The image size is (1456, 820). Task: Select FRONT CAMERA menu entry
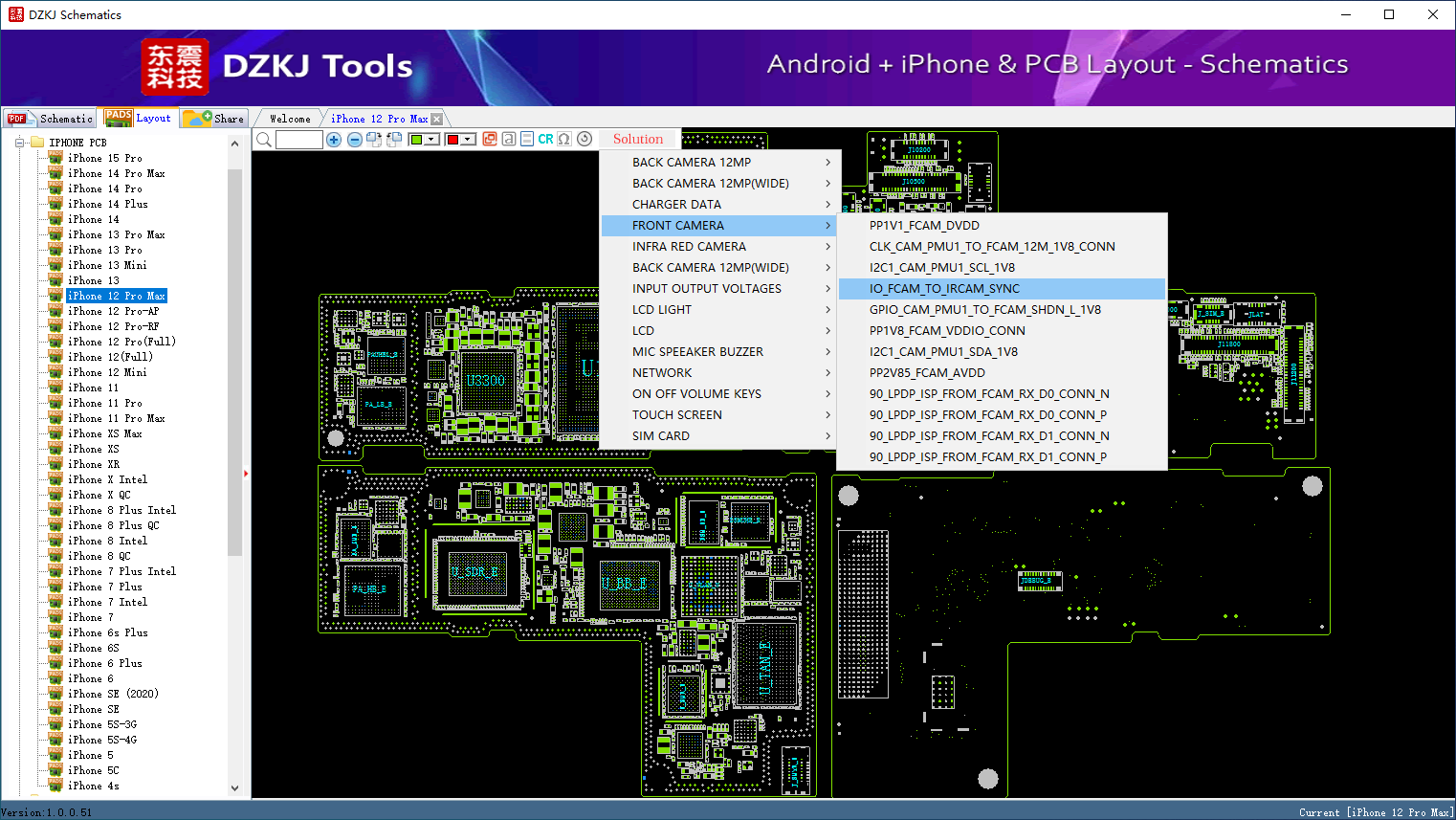pyautogui.click(x=719, y=226)
